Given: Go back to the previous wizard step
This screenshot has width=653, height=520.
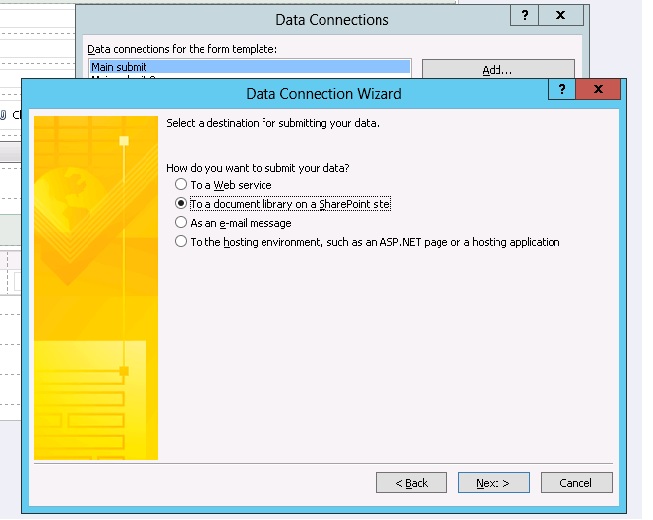Looking at the screenshot, I should coord(411,483).
